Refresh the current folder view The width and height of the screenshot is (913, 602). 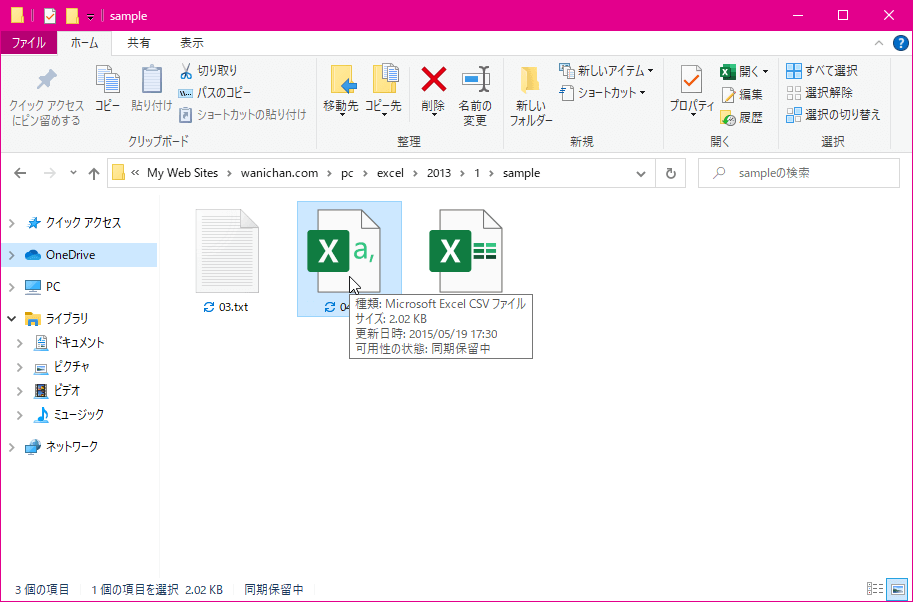pos(671,173)
